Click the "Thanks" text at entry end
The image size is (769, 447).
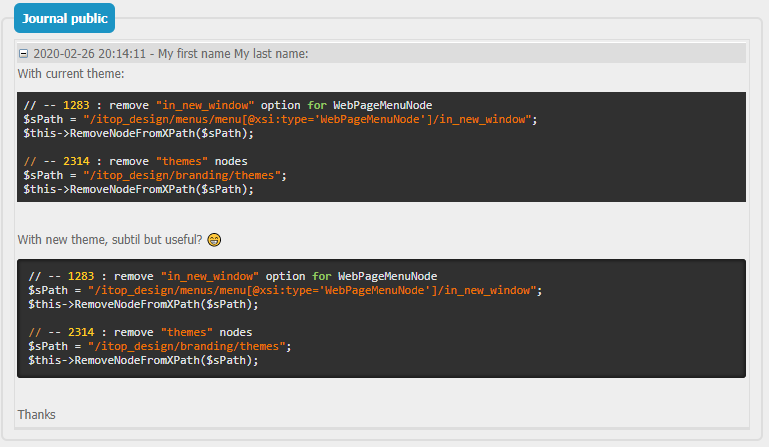pos(37,414)
